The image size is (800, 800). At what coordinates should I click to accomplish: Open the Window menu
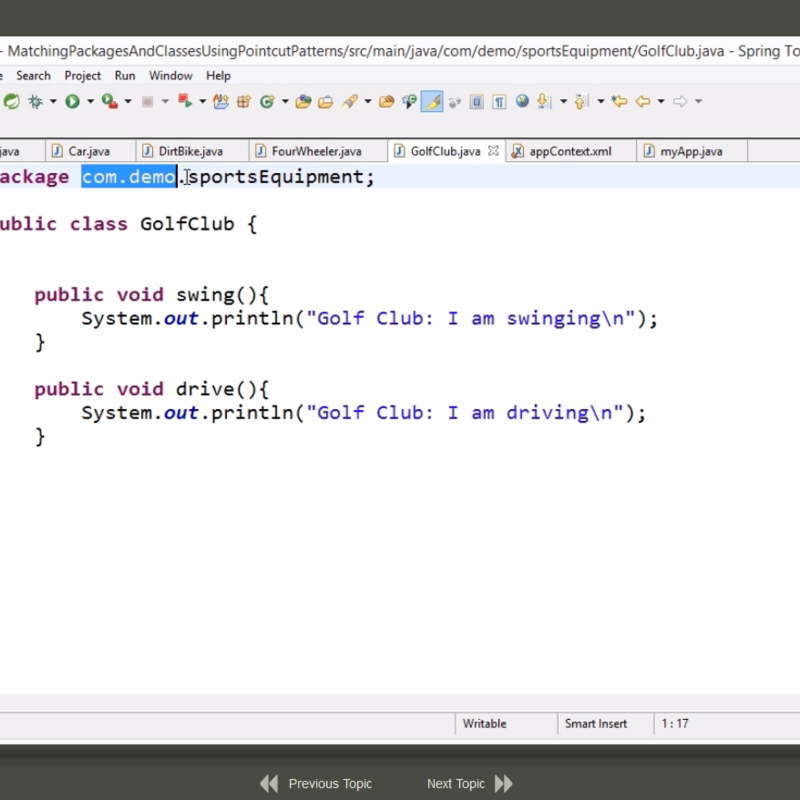[170, 76]
